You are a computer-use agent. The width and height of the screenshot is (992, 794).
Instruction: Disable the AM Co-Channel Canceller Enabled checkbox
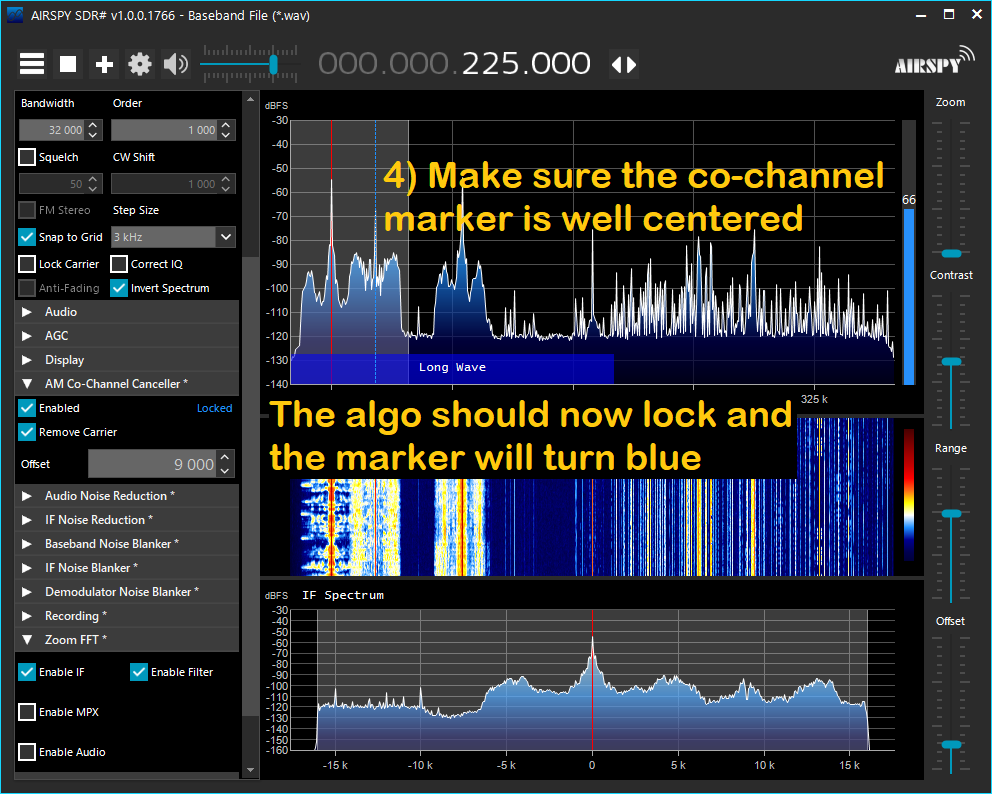tap(27, 408)
